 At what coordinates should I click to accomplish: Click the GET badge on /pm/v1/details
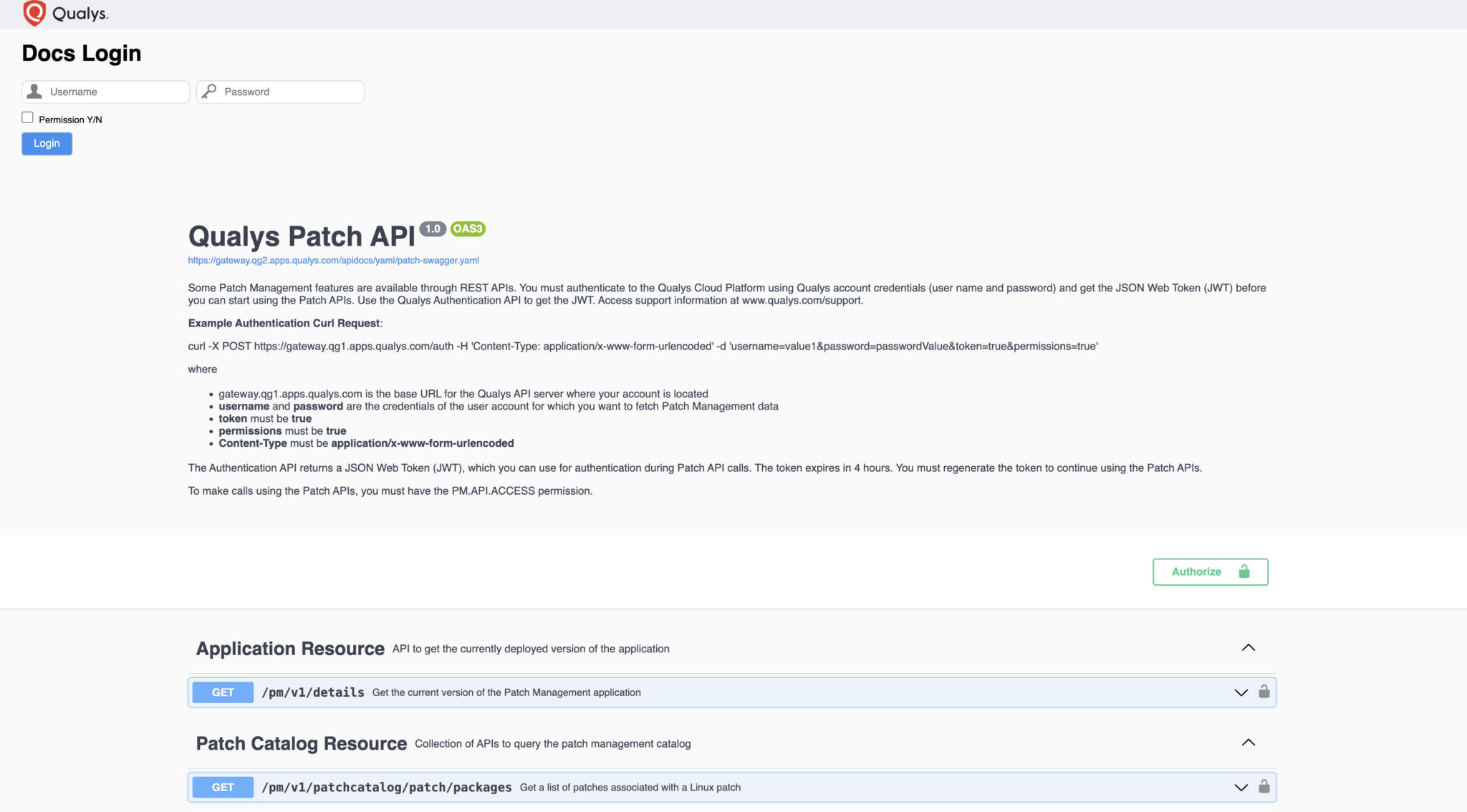[x=222, y=692]
